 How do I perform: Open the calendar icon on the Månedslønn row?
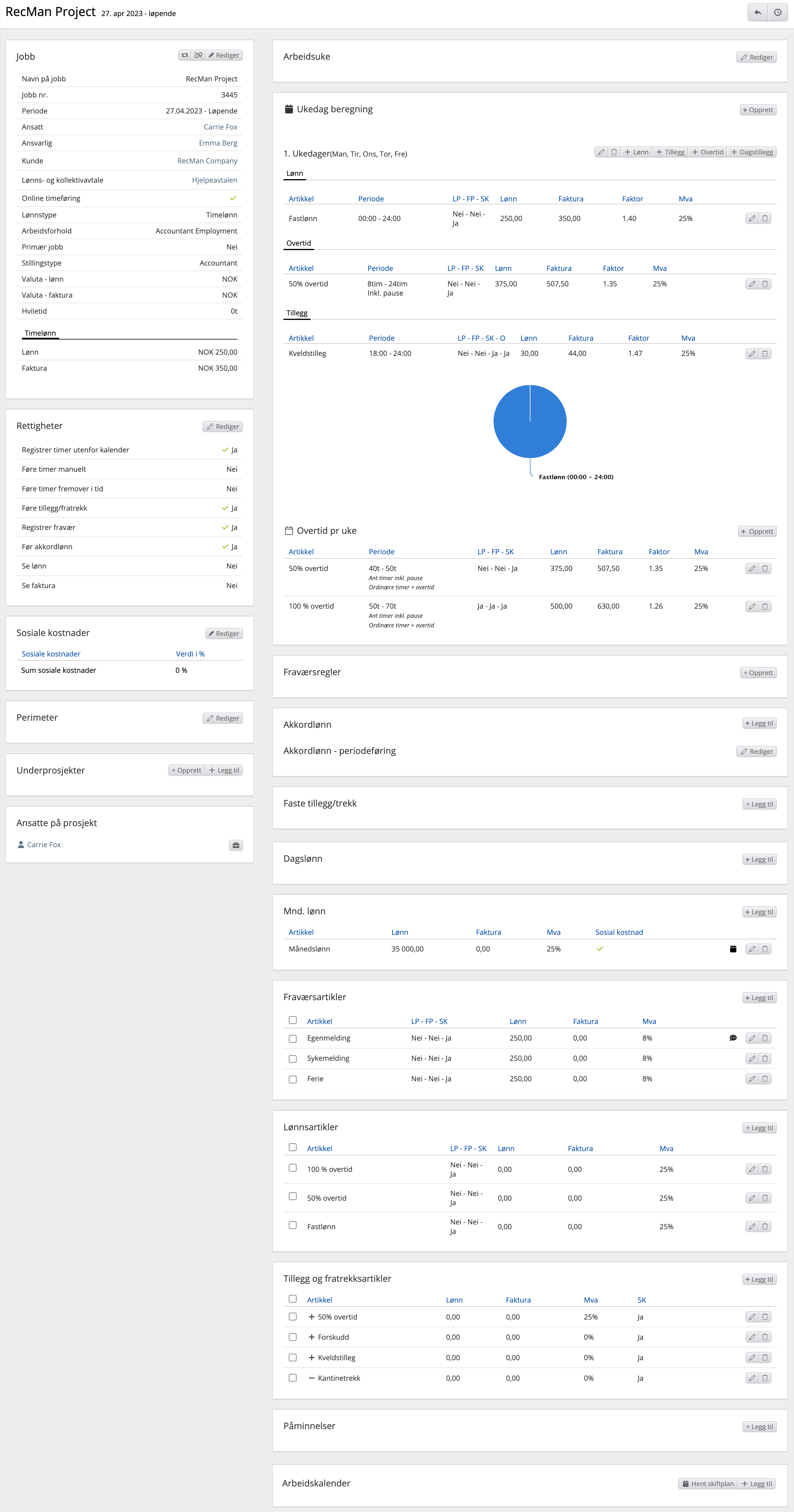click(733, 948)
